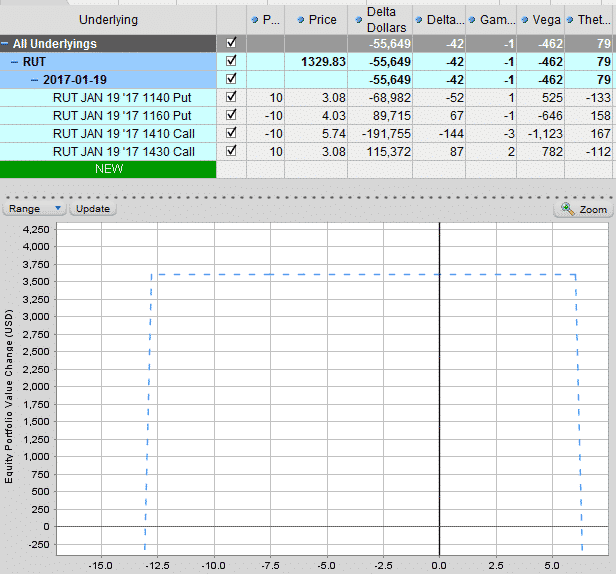
Task: Sort by the Underlying column header
Action: [108, 20]
